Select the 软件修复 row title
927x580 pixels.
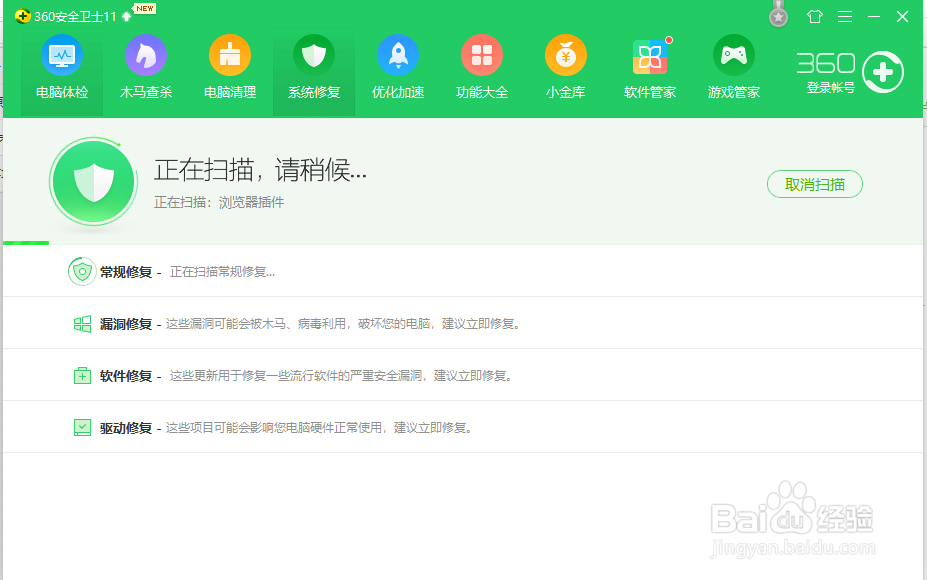pyautogui.click(x=126, y=376)
